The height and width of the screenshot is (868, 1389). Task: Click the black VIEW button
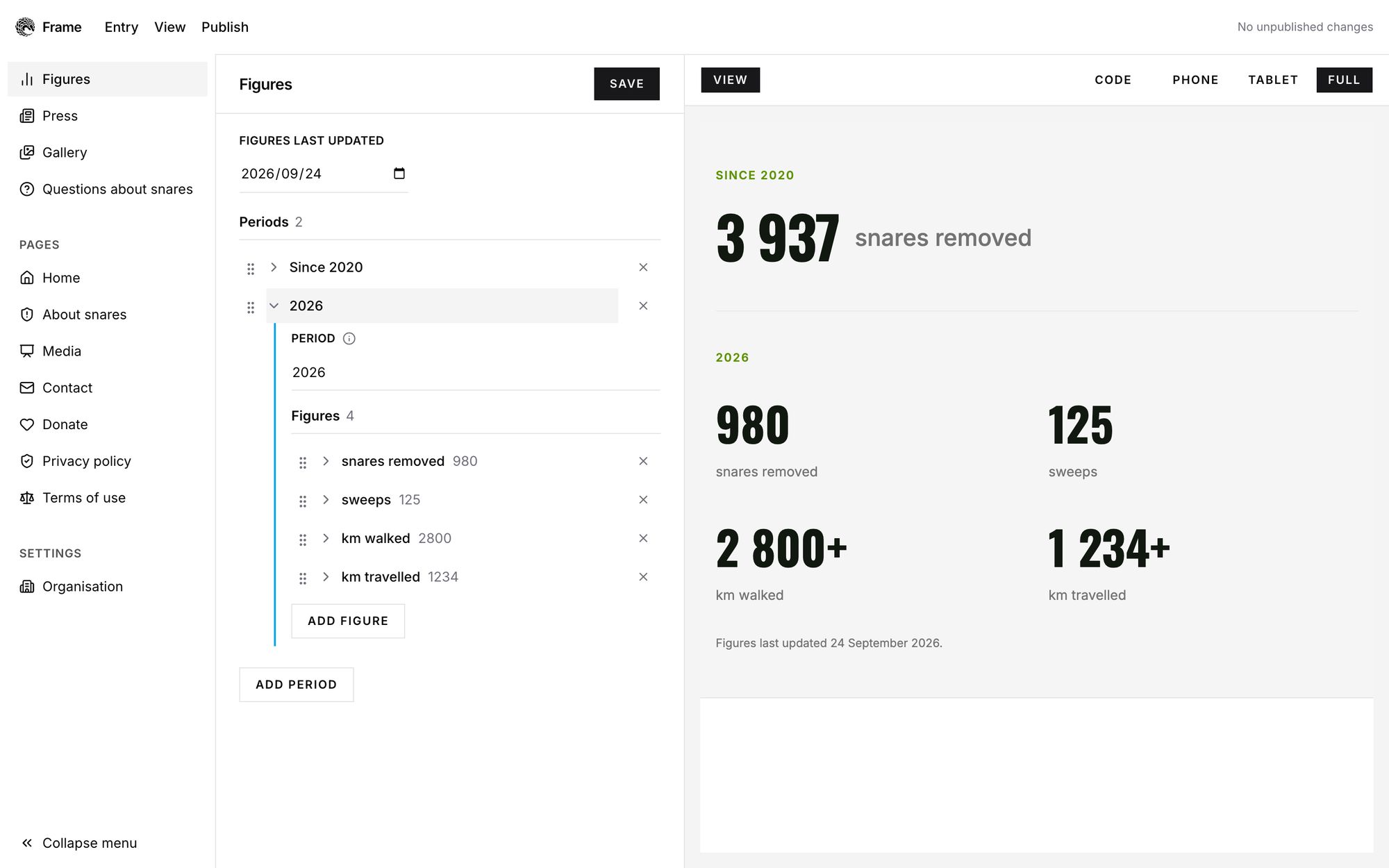[731, 80]
